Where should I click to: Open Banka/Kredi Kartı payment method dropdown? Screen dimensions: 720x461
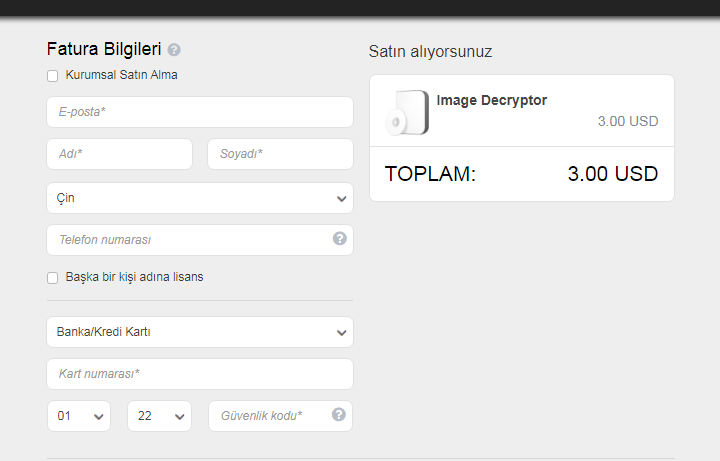tap(200, 332)
